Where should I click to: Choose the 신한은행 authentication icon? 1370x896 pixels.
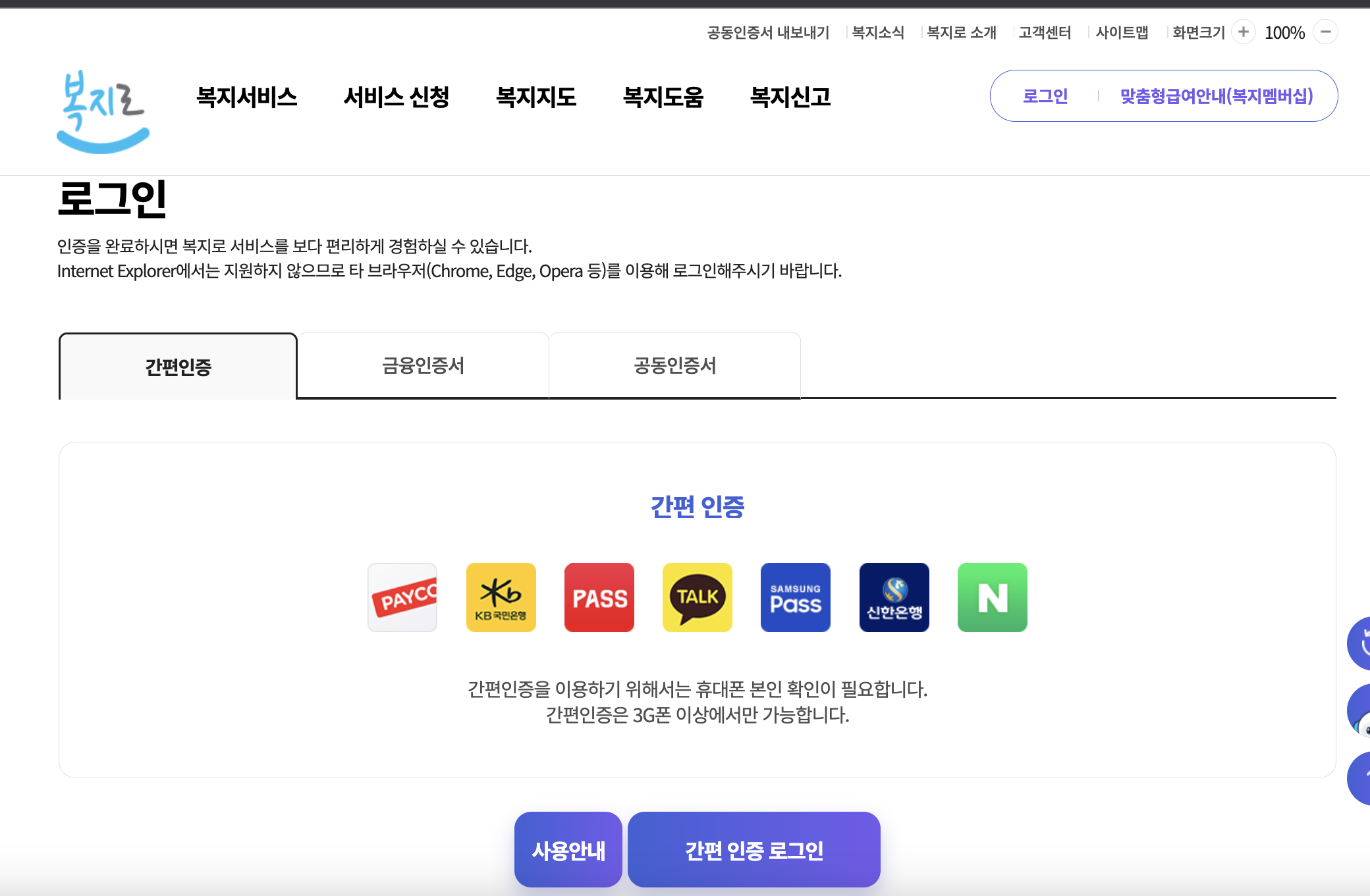(894, 597)
